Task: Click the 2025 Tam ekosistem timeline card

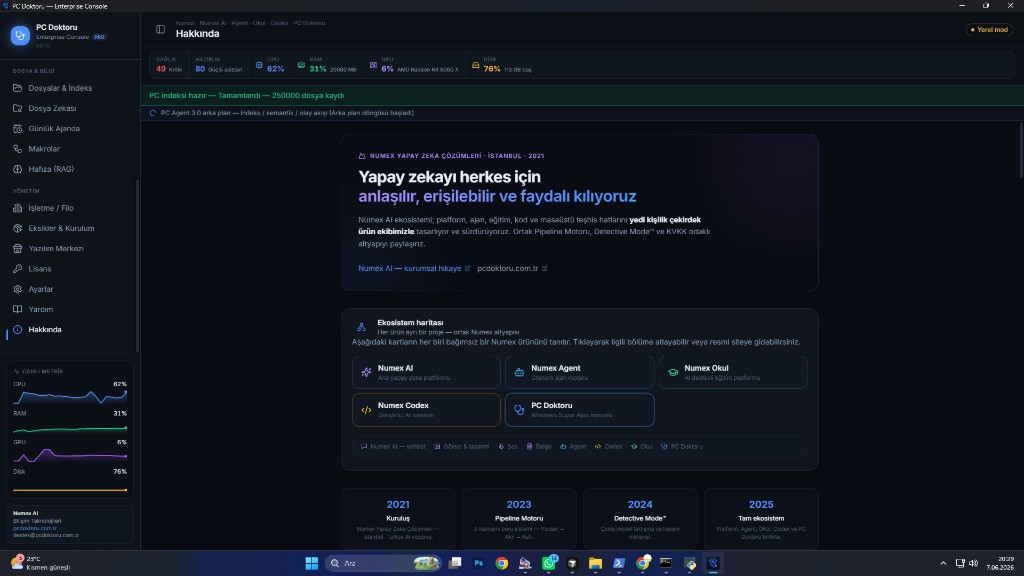Action: (761, 519)
